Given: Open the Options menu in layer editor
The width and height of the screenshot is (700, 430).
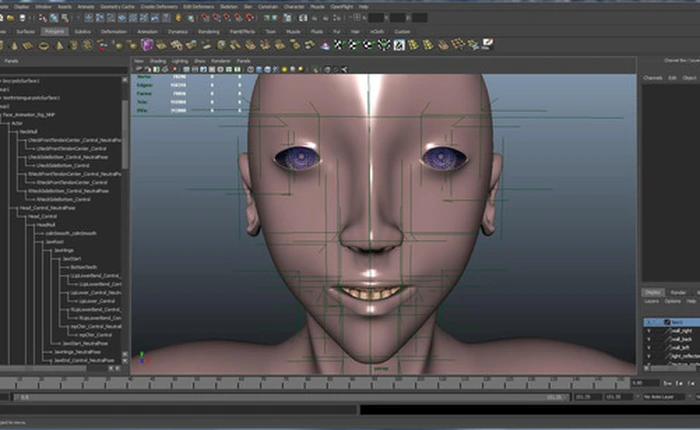Looking at the screenshot, I should point(672,301).
